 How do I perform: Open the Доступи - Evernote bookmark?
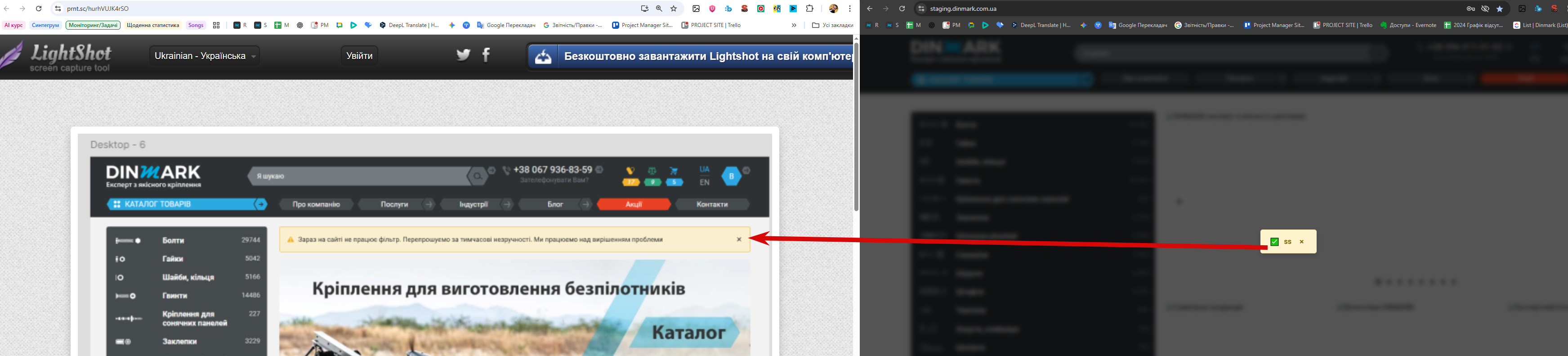pyautogui.click(x=1408, y=25)
